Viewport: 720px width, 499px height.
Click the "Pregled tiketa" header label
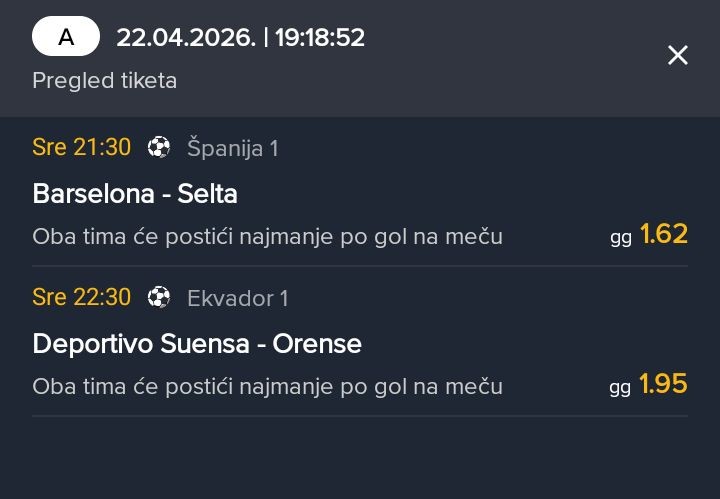coord(104,80)
